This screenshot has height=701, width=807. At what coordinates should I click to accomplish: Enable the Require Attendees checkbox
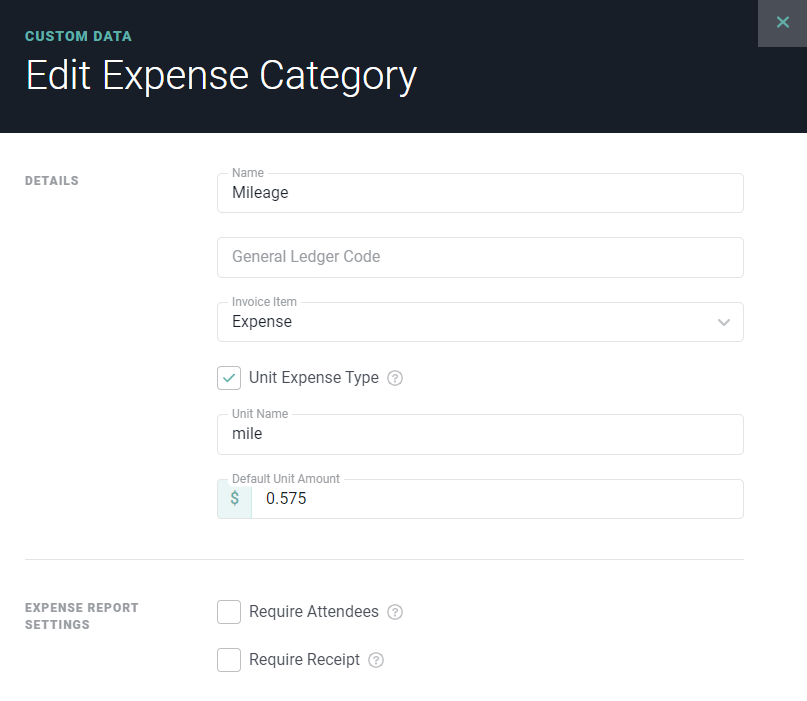(x=229, y=612)
